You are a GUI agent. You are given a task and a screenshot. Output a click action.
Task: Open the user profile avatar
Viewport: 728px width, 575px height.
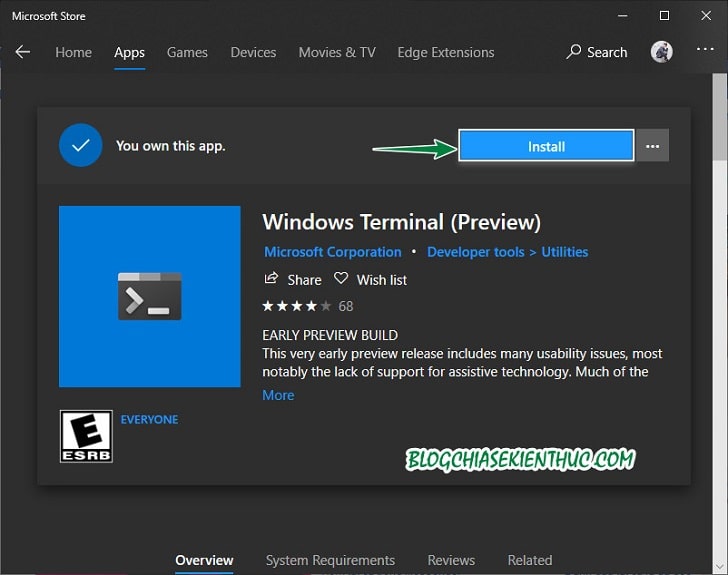pyautogui.click(x=662, y=52)
